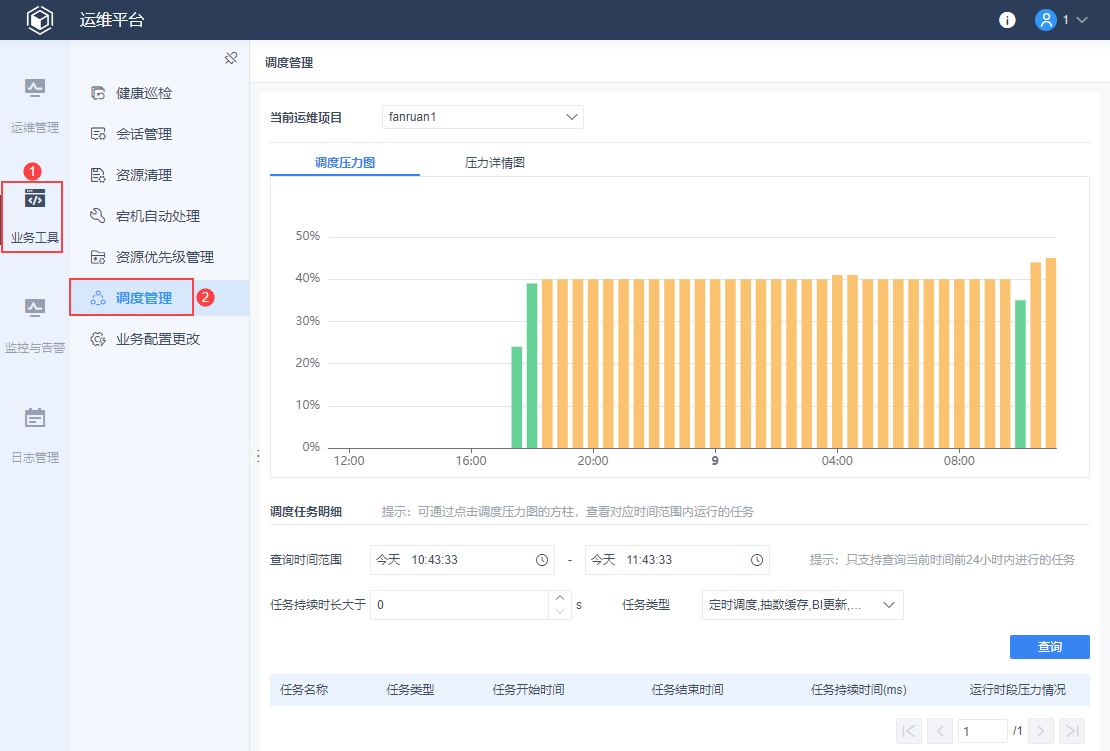The image size is (1110, 751).
Task: Click the user avatar icon
Action: [x=1046, y=20]
